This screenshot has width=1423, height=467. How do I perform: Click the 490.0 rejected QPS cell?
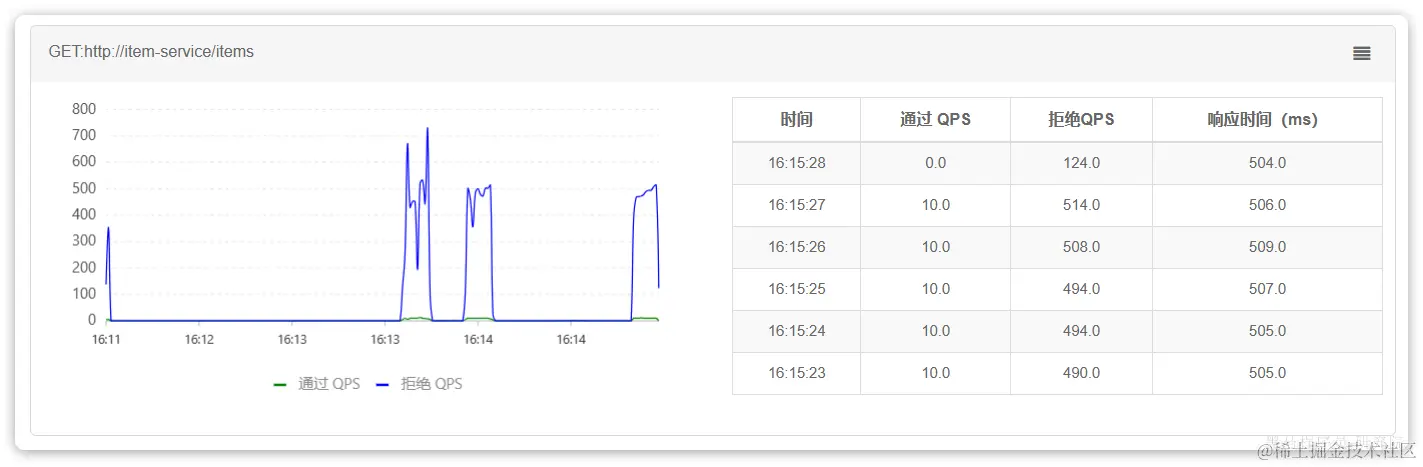tap(1081, 373)
